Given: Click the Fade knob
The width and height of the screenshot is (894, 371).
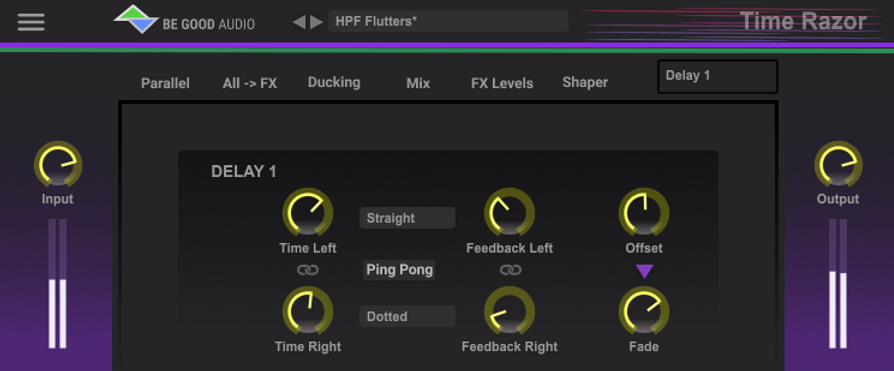Looking at the screenshot, I should [644, 311].
